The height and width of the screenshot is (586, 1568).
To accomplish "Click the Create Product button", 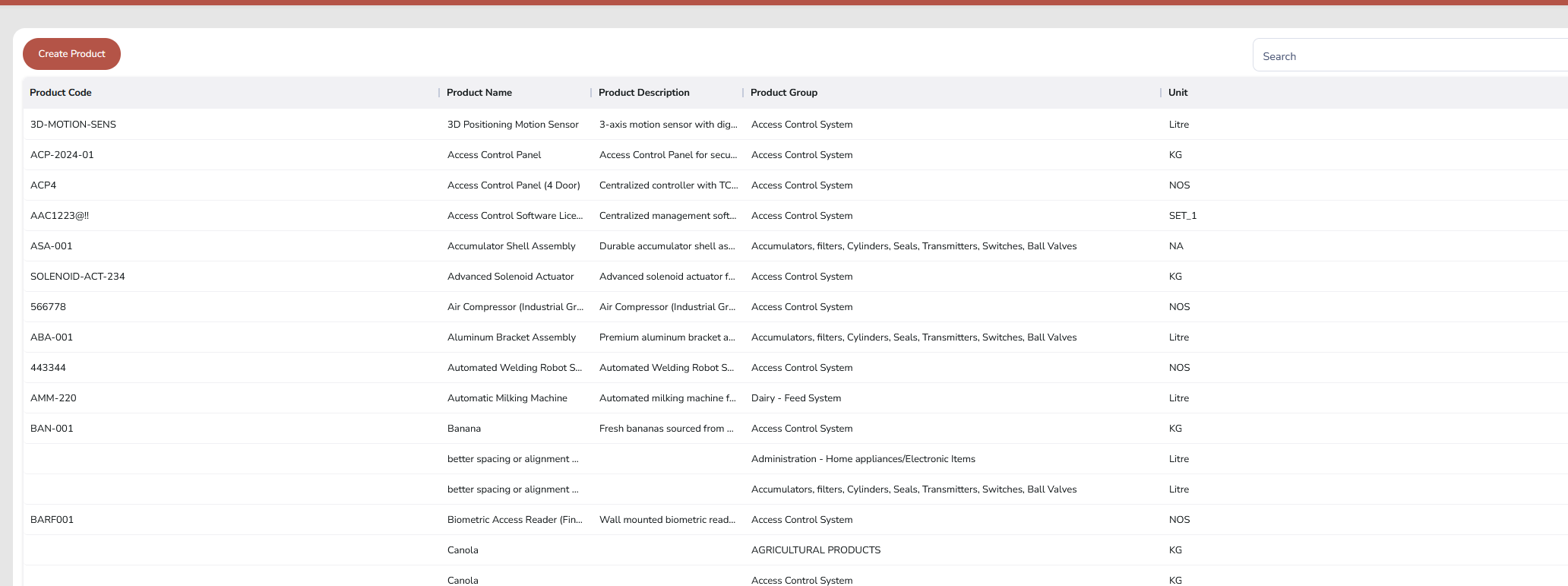I will (71, 54).
